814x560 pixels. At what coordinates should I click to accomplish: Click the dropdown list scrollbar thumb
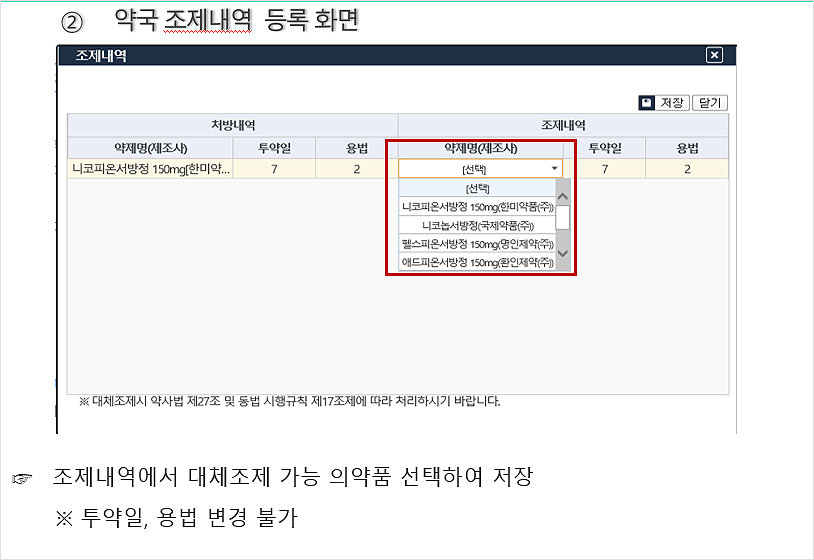tap(563, 217)
